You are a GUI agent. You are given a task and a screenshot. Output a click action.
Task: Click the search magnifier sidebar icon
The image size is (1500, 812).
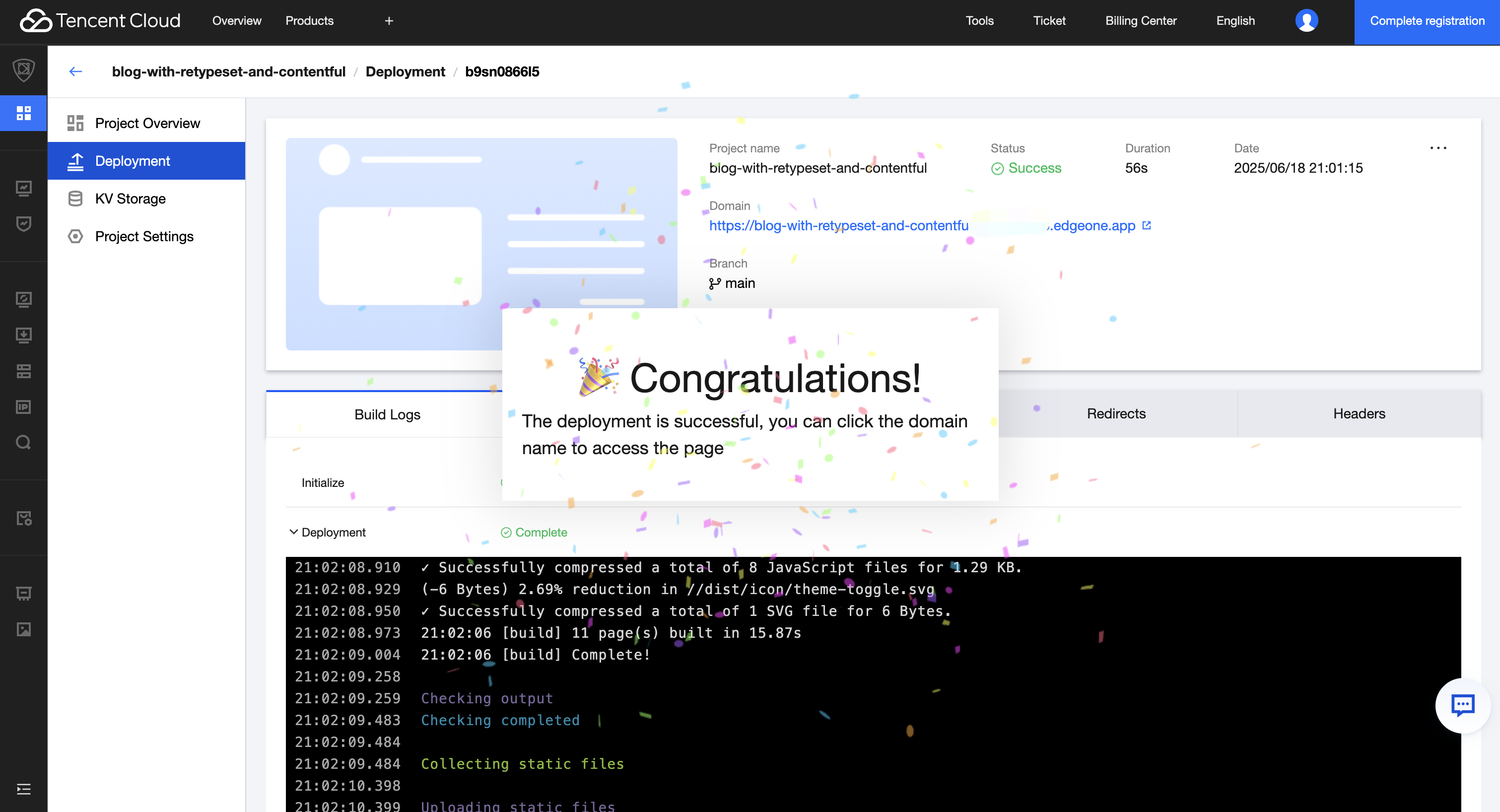pyautogui.click(x=23, y=442)
